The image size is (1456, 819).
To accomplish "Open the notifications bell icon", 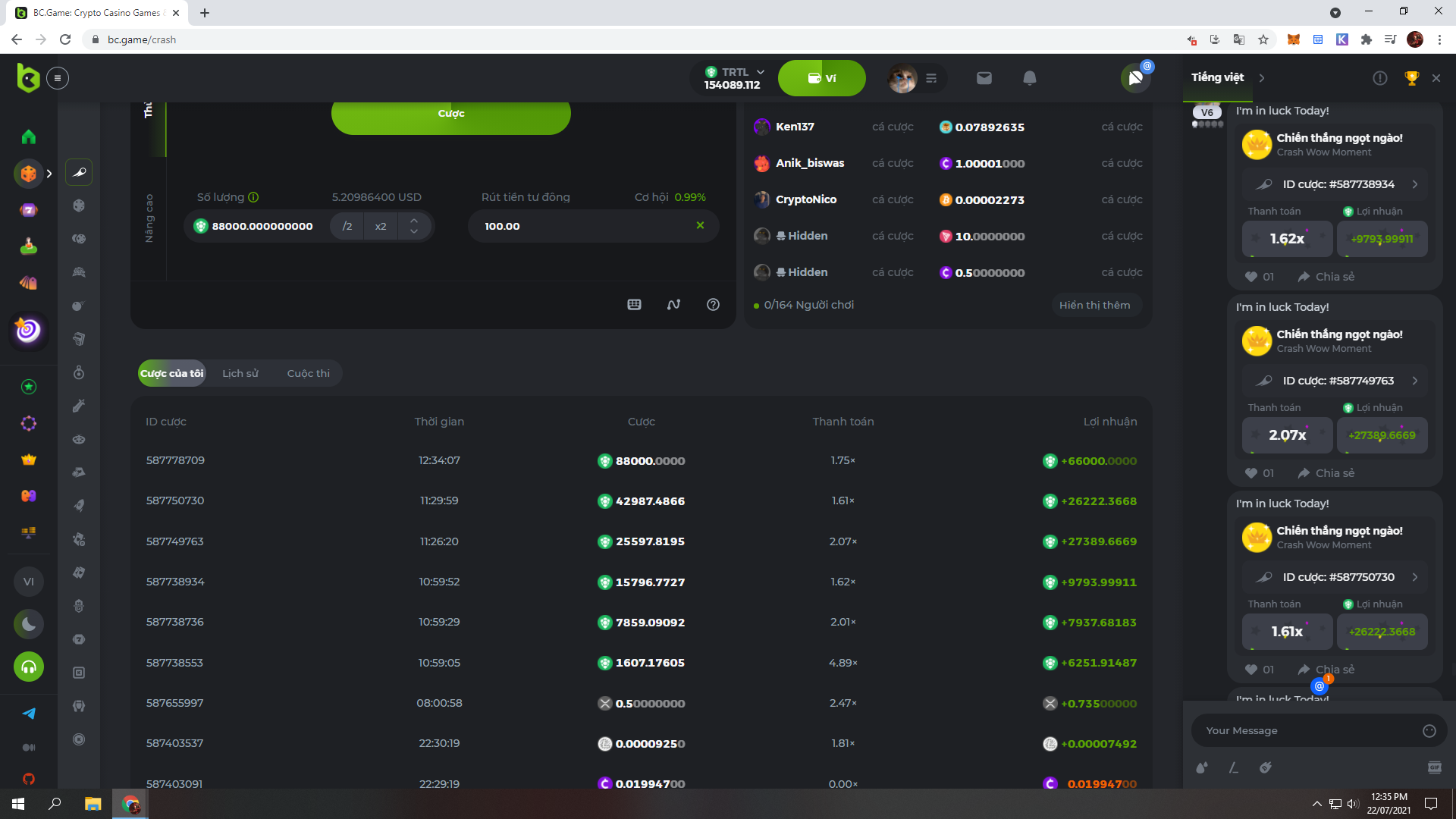I will (x=1030, y=78).
